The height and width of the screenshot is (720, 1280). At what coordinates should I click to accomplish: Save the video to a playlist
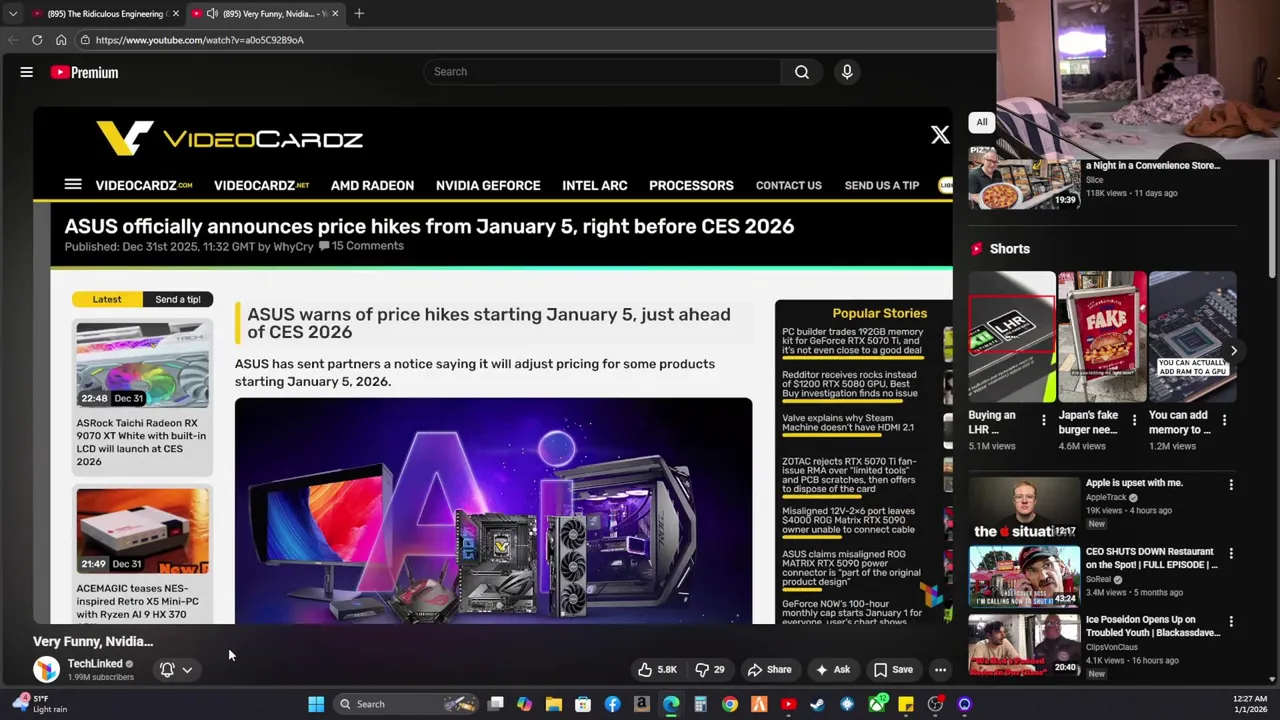(893, 670)
